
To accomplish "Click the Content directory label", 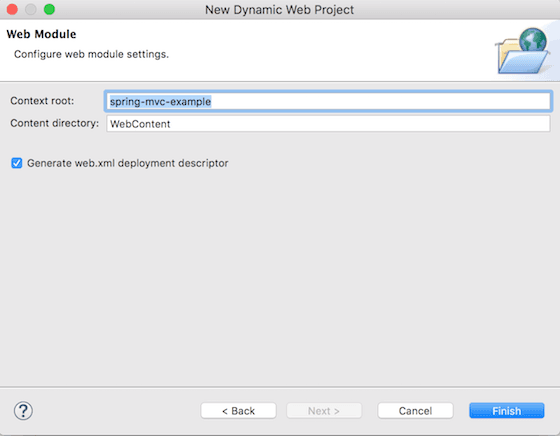I will (x=55, y=123).
